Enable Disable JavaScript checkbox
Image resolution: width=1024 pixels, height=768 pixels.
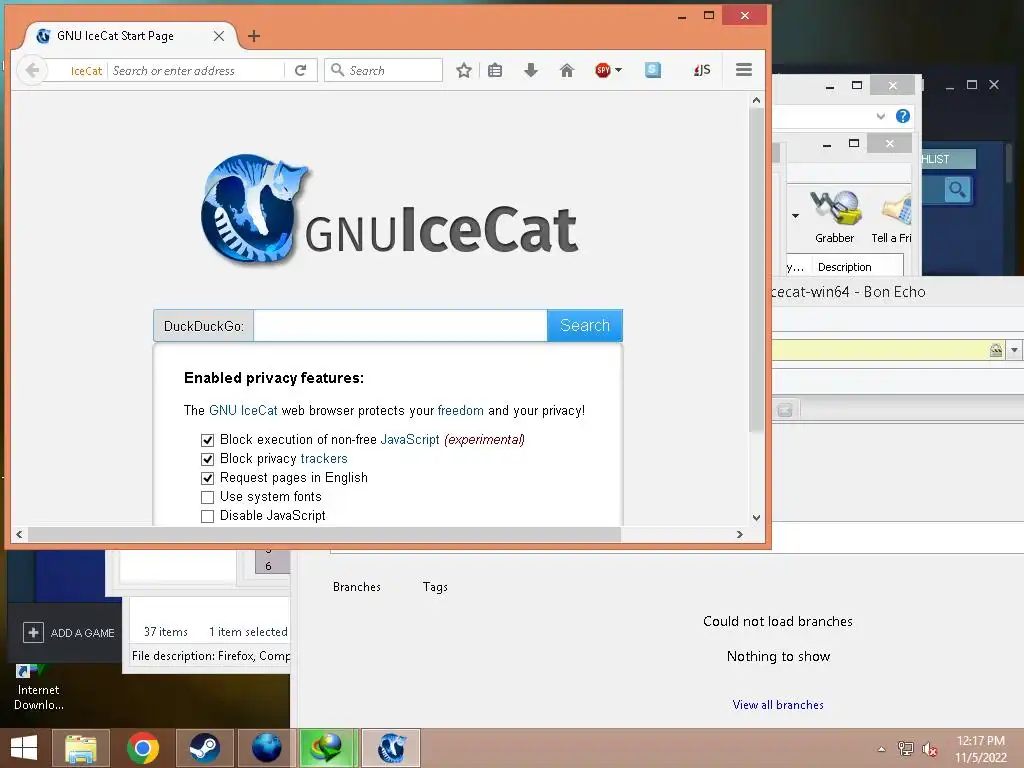(x=207, y=516)
